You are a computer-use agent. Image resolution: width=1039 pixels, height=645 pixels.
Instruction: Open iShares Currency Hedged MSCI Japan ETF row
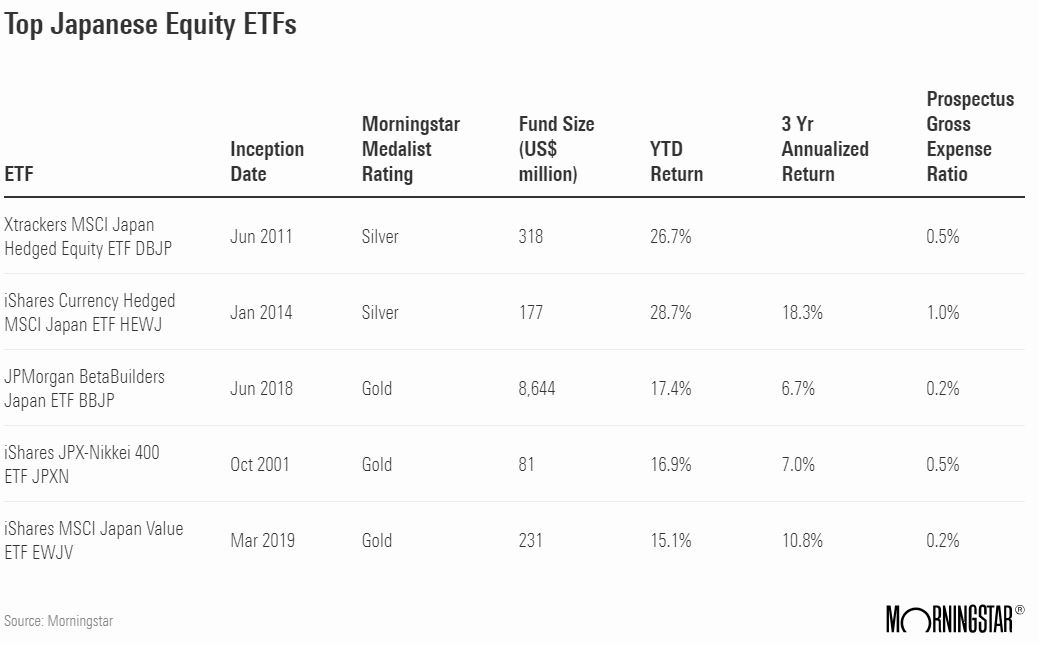coord(89,312)
